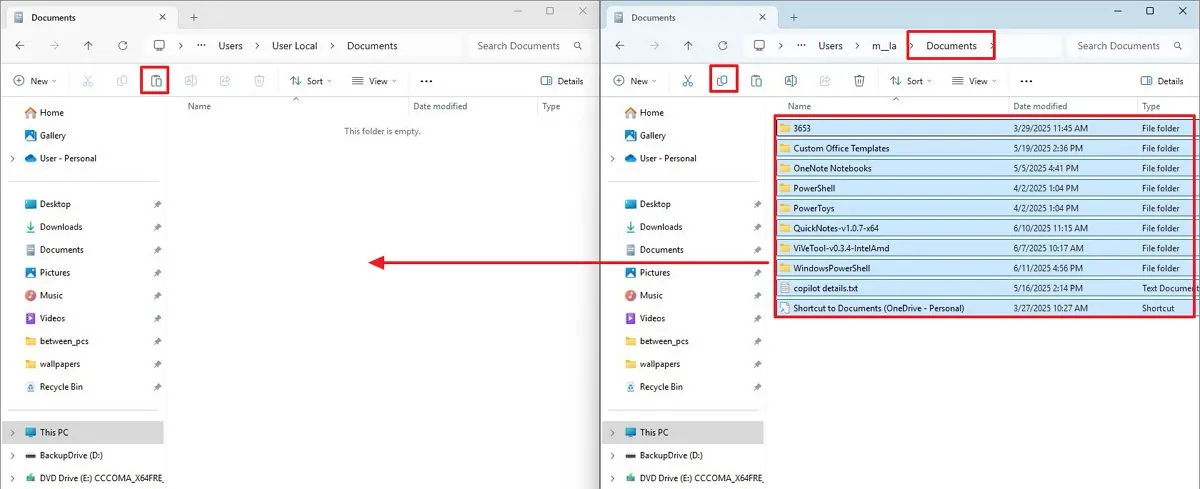Open Sort dropdown in right window
The height and width of the screenshot is (489, 1200).
click(910, 81)
